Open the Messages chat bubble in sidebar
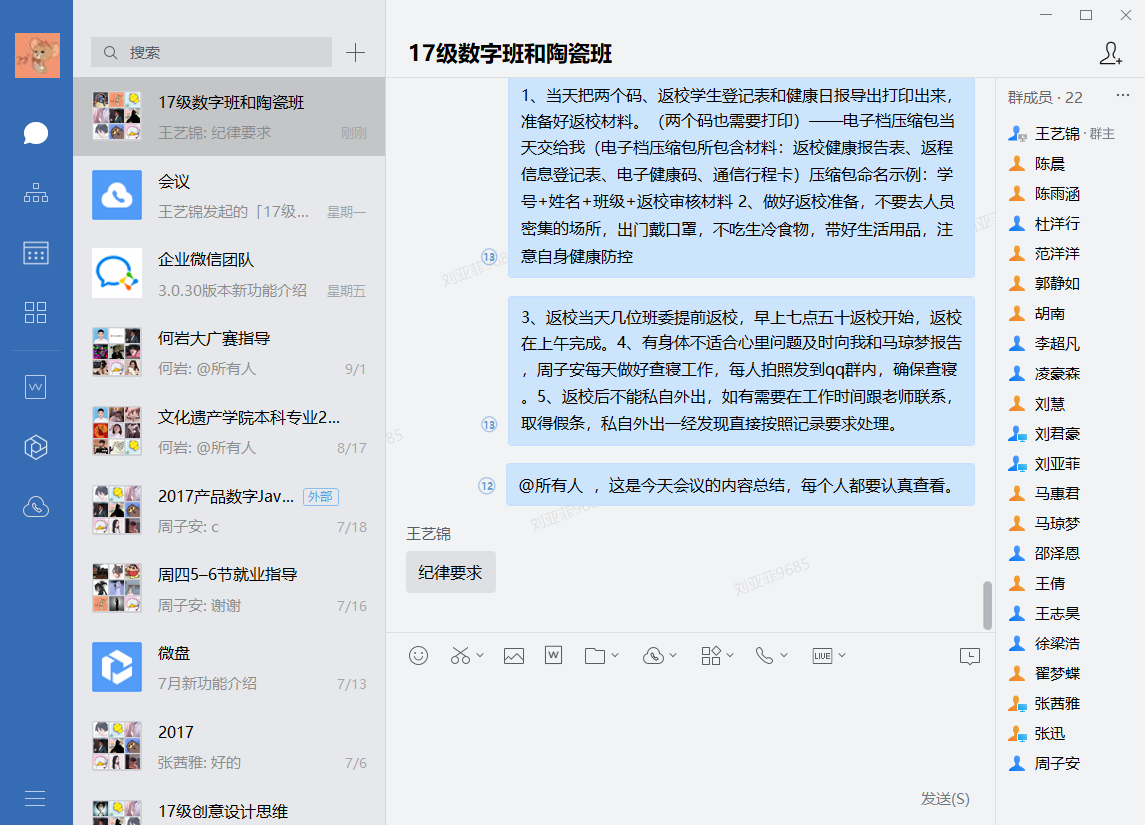1145x825 pixels. [x=36, y=133]
